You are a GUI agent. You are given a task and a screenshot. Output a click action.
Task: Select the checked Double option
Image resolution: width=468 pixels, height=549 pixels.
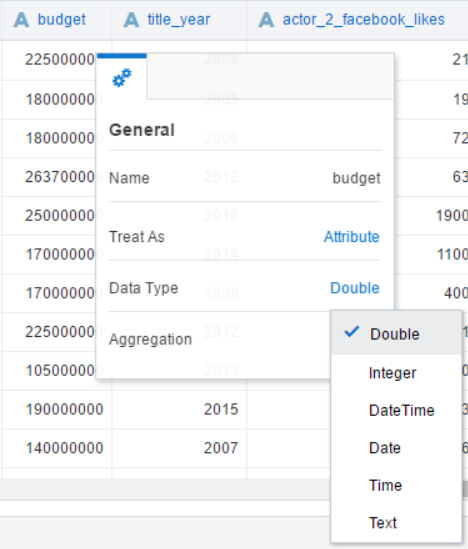coord(396,334)
